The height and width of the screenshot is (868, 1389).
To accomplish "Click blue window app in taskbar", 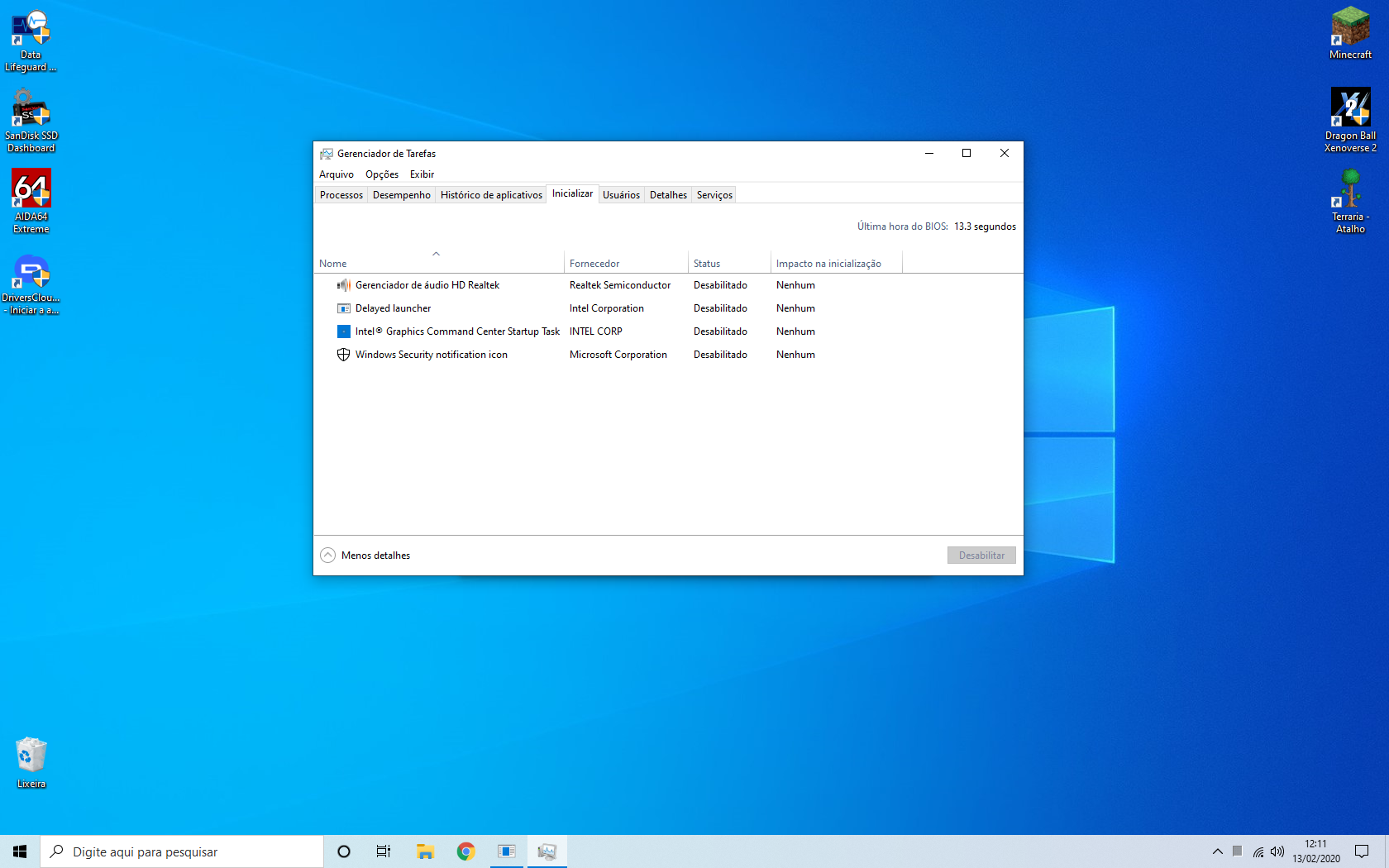I will pyautogui.click(x=507, y=851).
